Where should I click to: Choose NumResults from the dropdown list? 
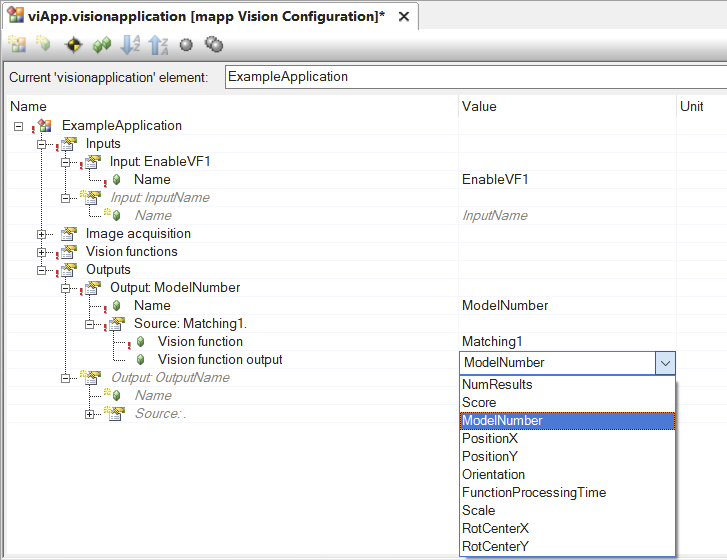[x=567, y=385]
